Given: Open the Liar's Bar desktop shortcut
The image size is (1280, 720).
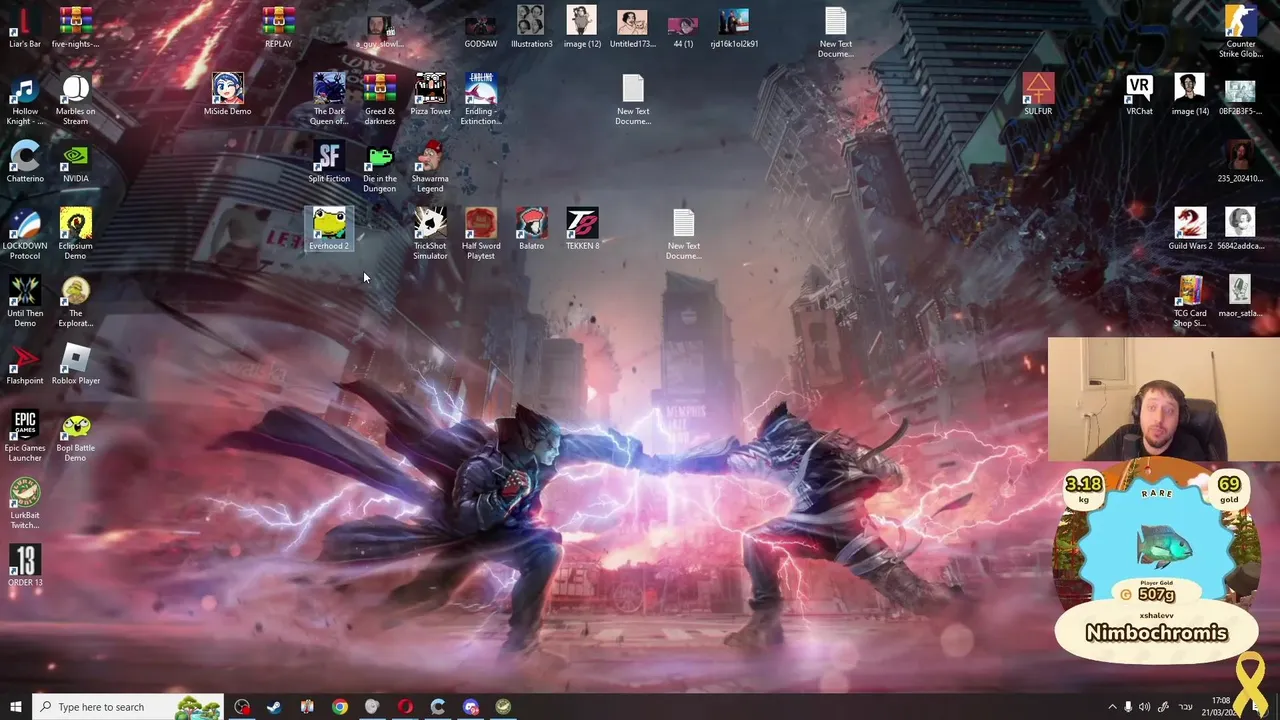Looking at the screenshot, I should 25,28.
